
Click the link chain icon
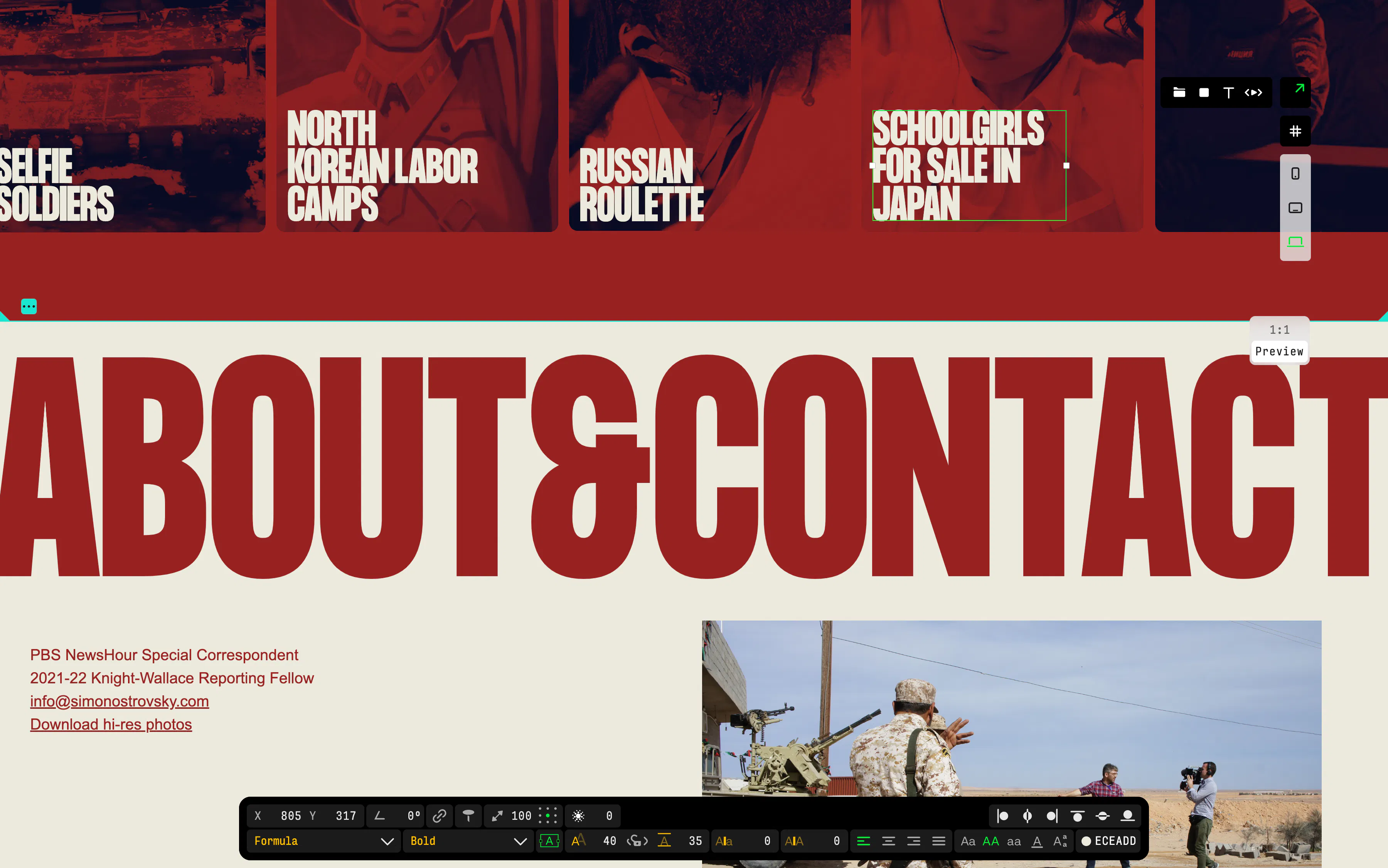click(439, 816)
